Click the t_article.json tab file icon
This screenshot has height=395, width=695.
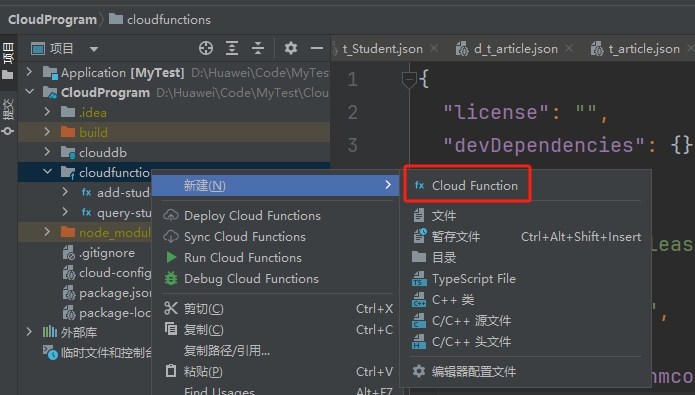[597, 48]
